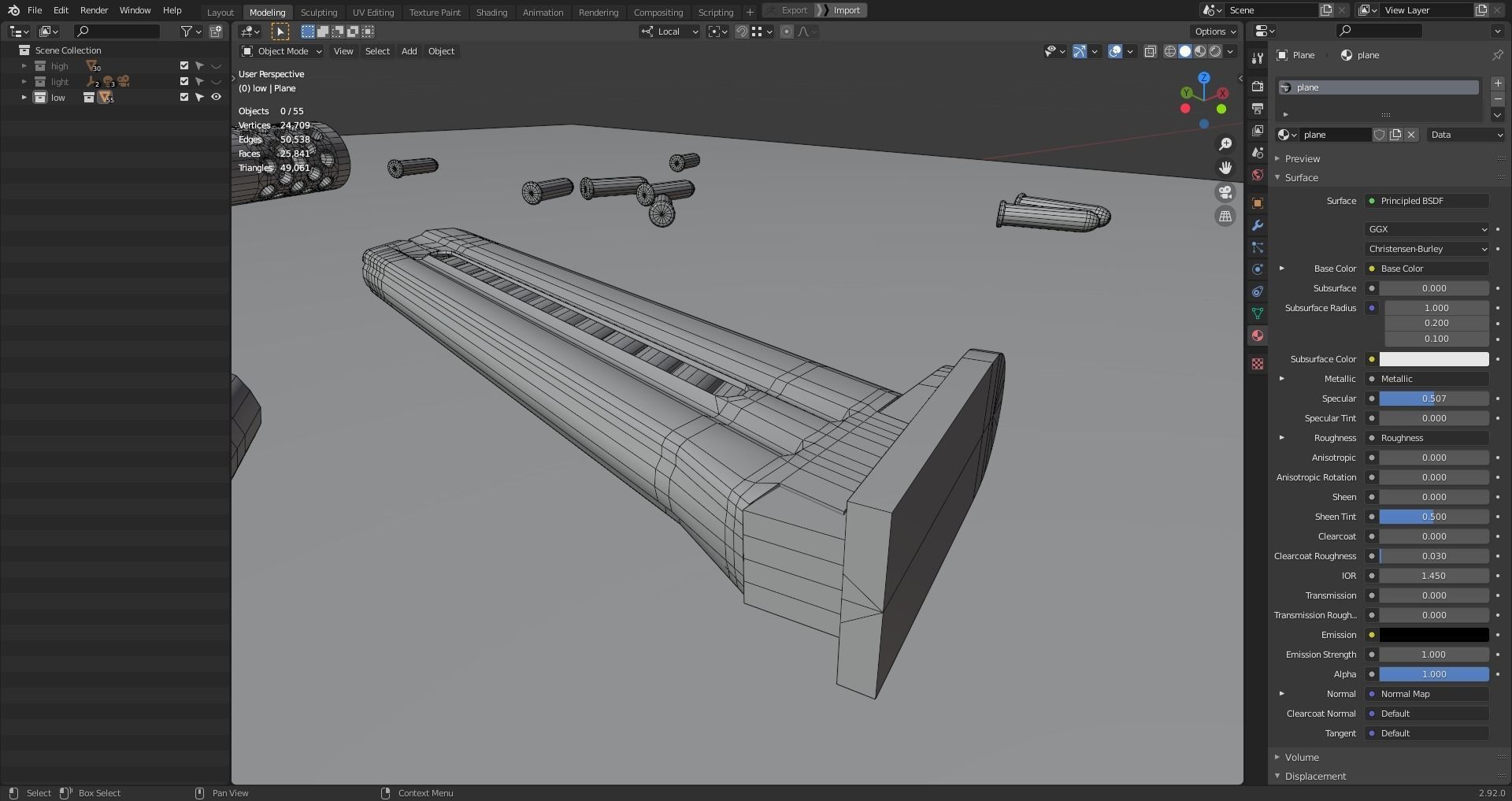This screenshot has height=801, width=1512.
Task: Expand the high collection in outliner
Action: tap(24, 66)
